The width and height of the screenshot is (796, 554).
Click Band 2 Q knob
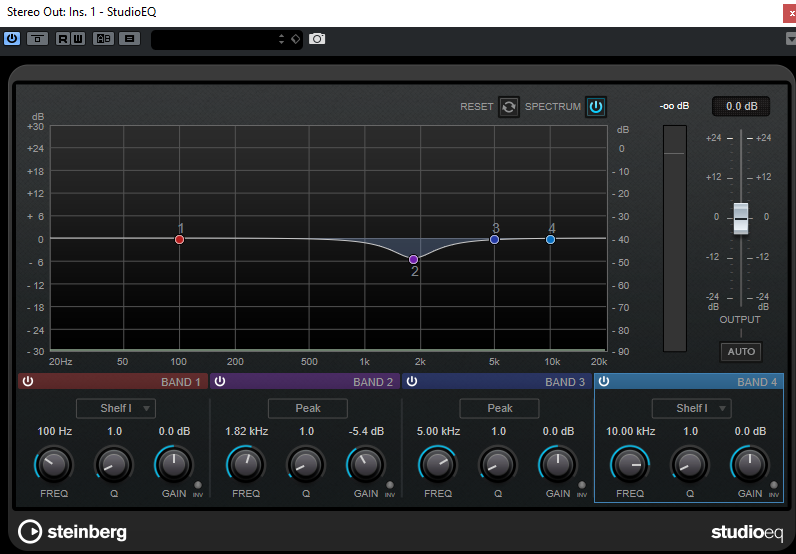[306, 464]
